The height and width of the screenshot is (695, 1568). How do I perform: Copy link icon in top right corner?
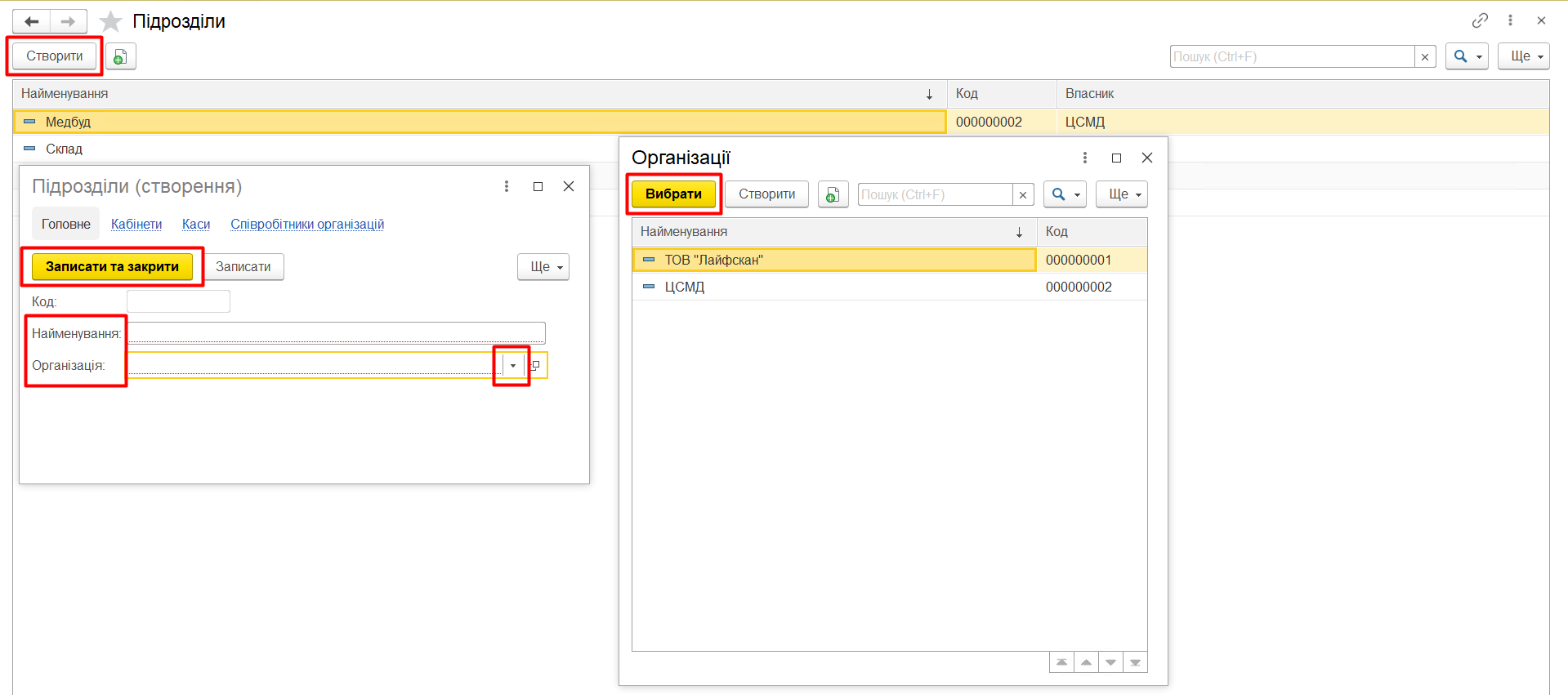(1480, 20)
